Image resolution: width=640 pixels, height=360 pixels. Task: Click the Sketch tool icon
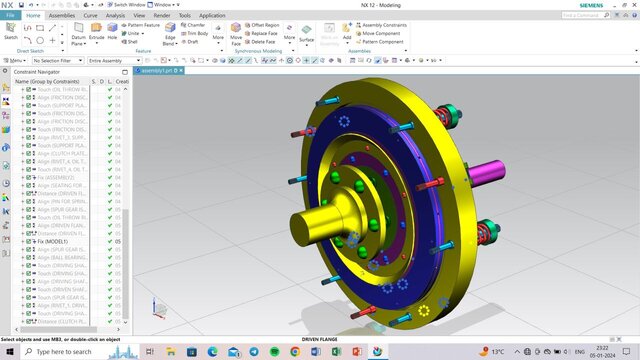pos(11,28)
